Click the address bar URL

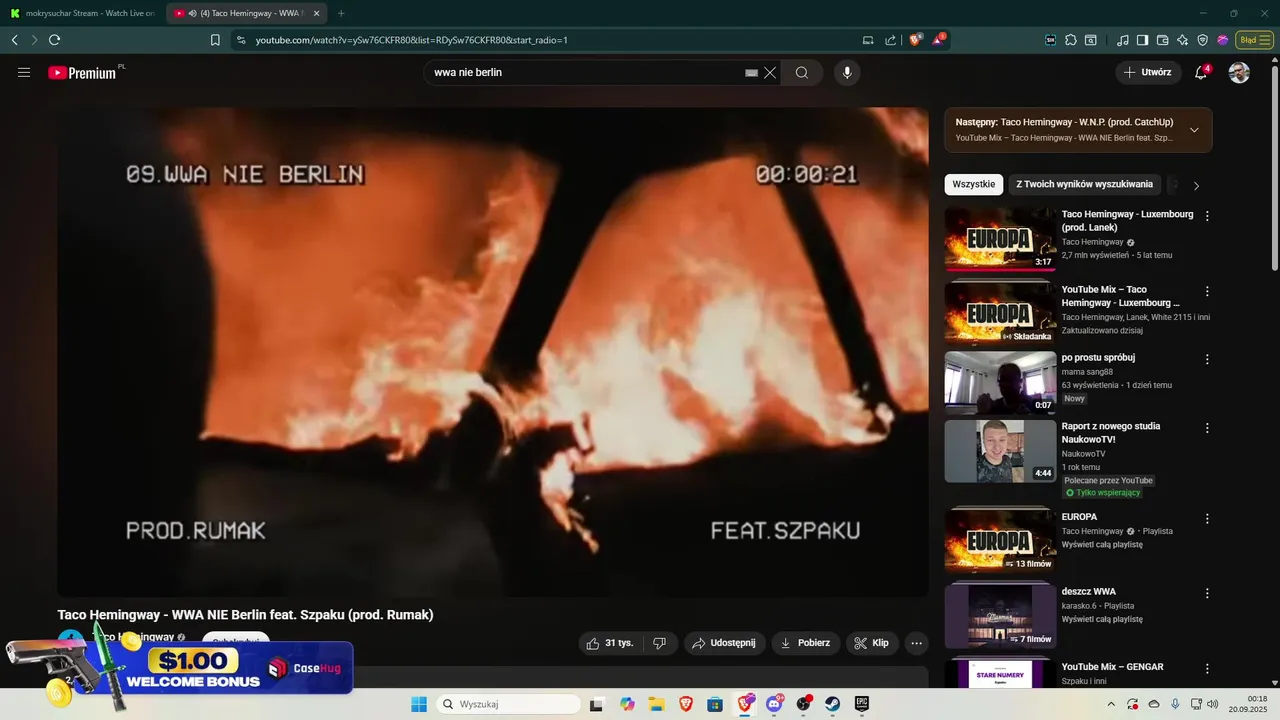coord(411,40)
